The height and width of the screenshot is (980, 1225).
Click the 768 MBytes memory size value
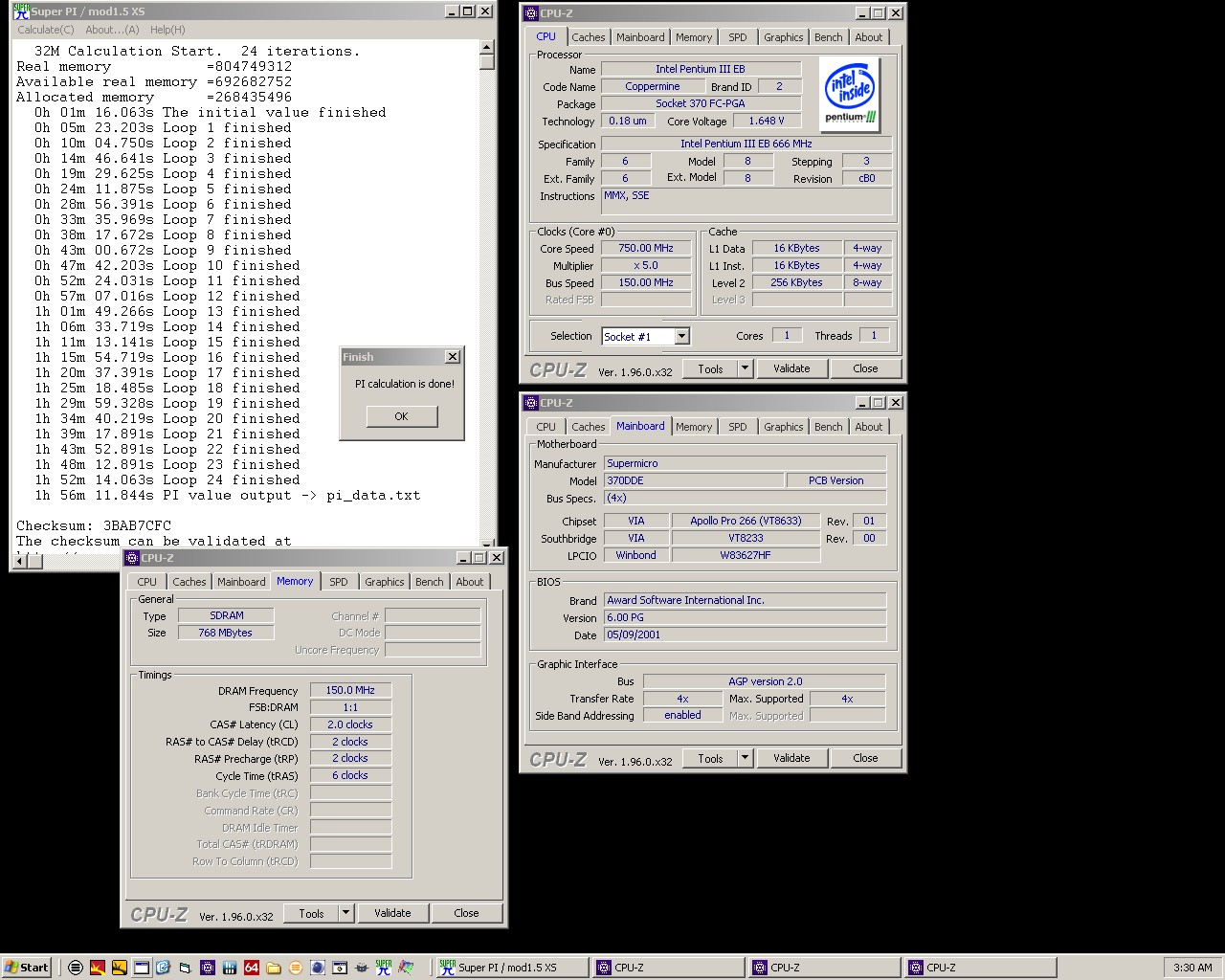point(225,633)
